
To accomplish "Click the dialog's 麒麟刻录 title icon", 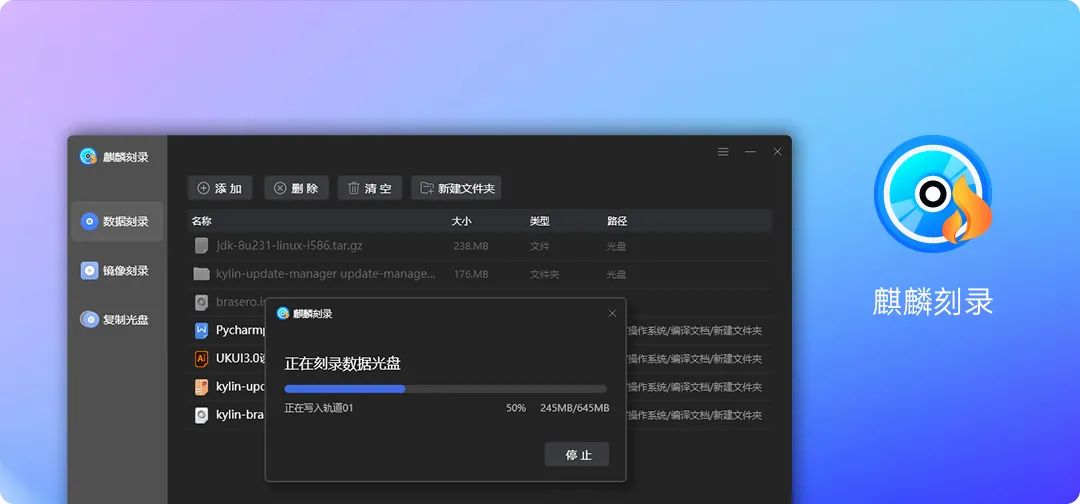I will tap(282, 313).
